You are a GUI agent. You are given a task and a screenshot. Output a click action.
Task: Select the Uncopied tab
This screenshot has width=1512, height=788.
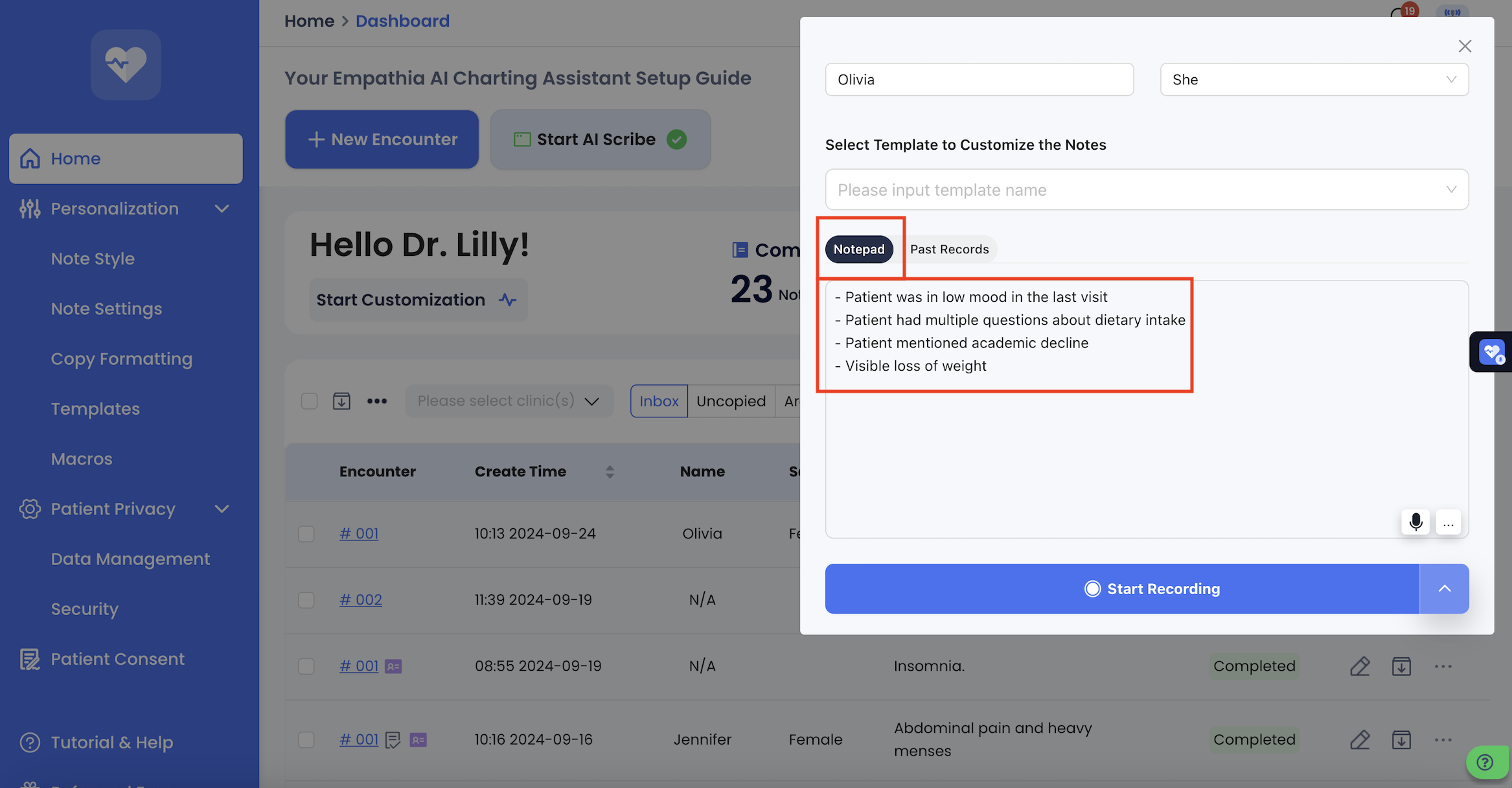click(x=731, y=401)
